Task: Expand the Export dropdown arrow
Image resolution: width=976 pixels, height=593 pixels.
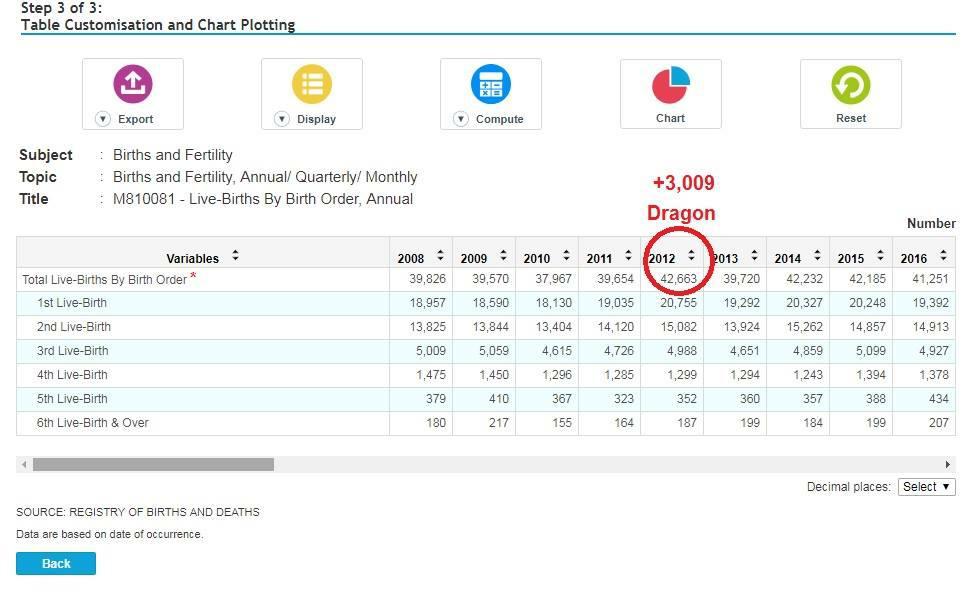Action: pyautogui.click(x=103, y=119)
